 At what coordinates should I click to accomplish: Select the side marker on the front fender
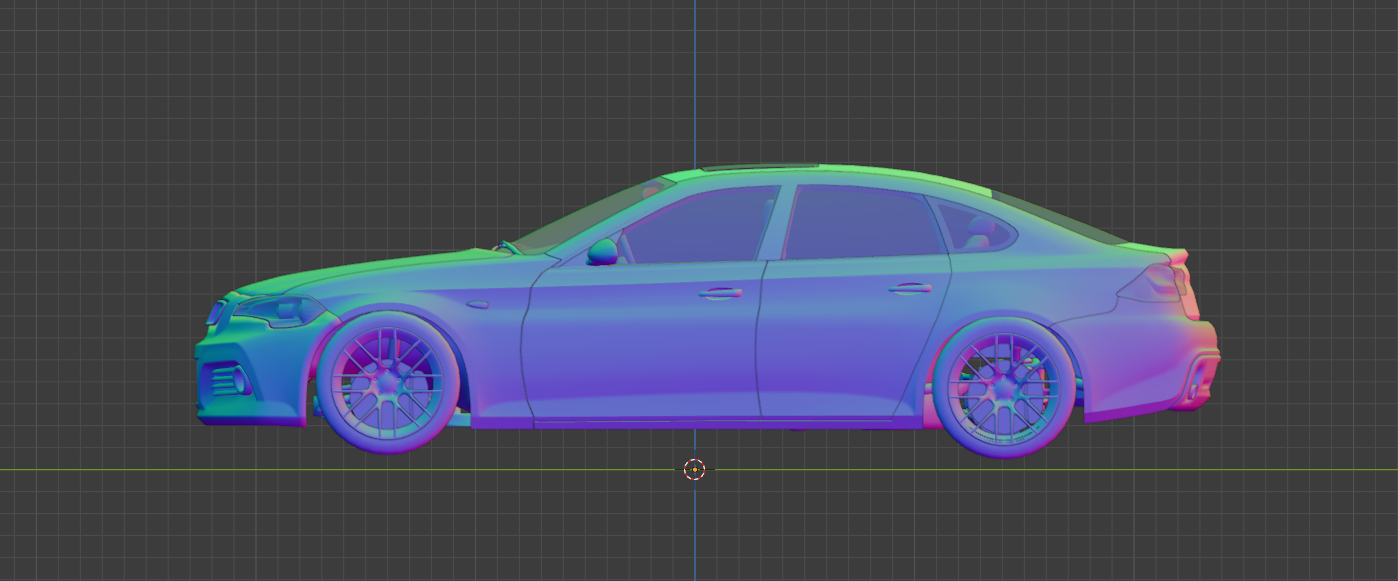click(x=478, y=305)
